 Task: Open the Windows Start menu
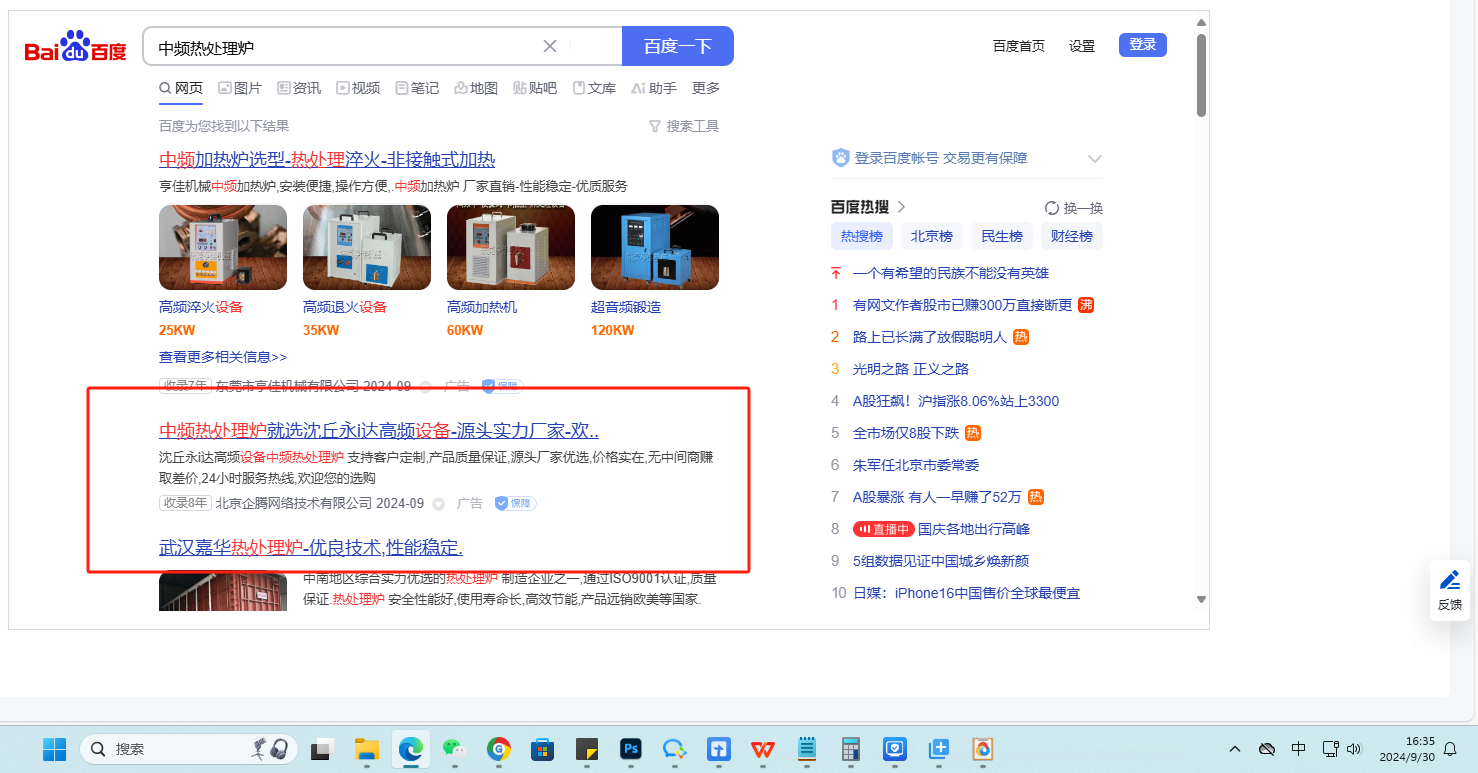54,748
